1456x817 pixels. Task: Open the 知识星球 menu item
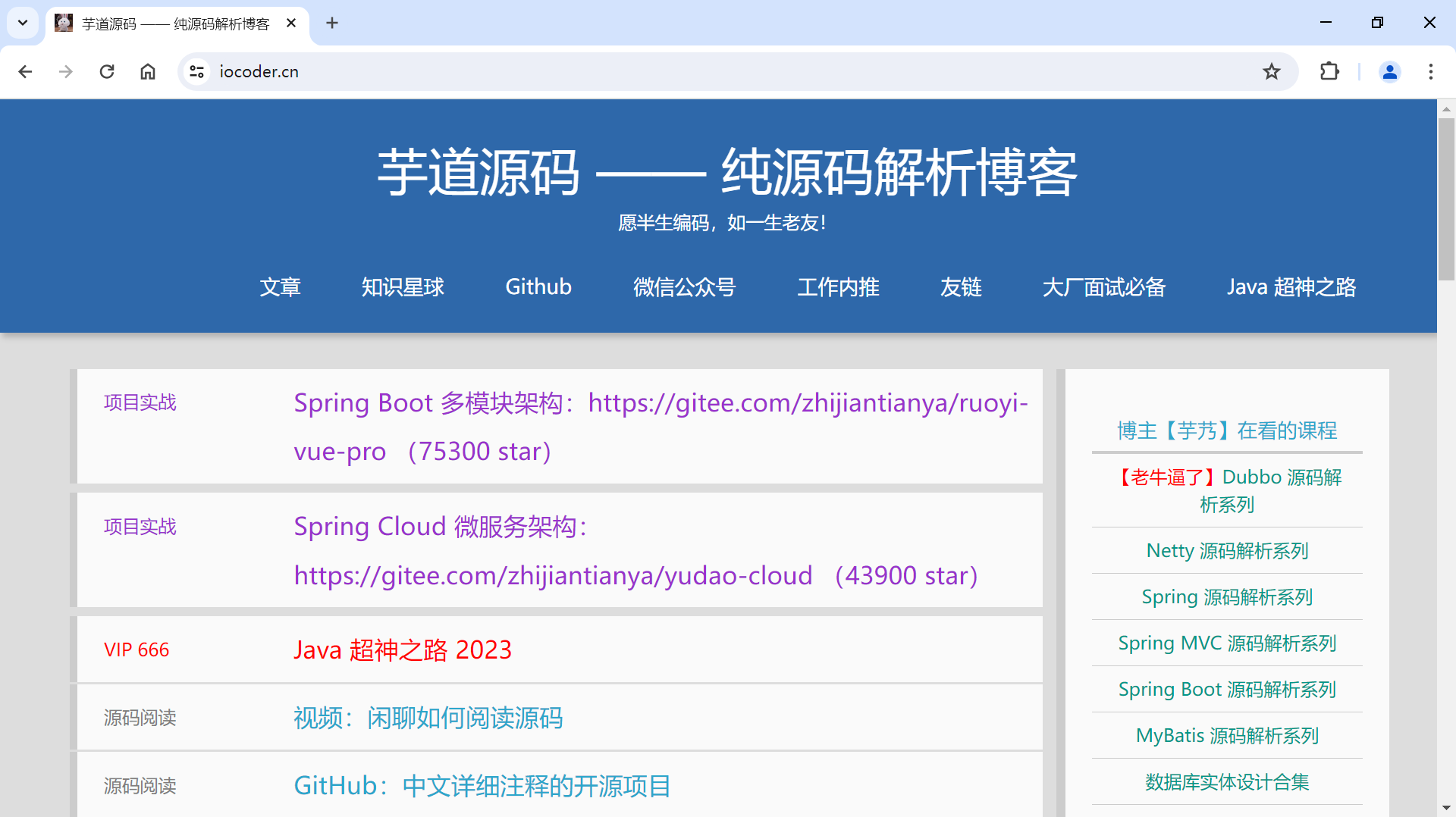coord(403,287)
